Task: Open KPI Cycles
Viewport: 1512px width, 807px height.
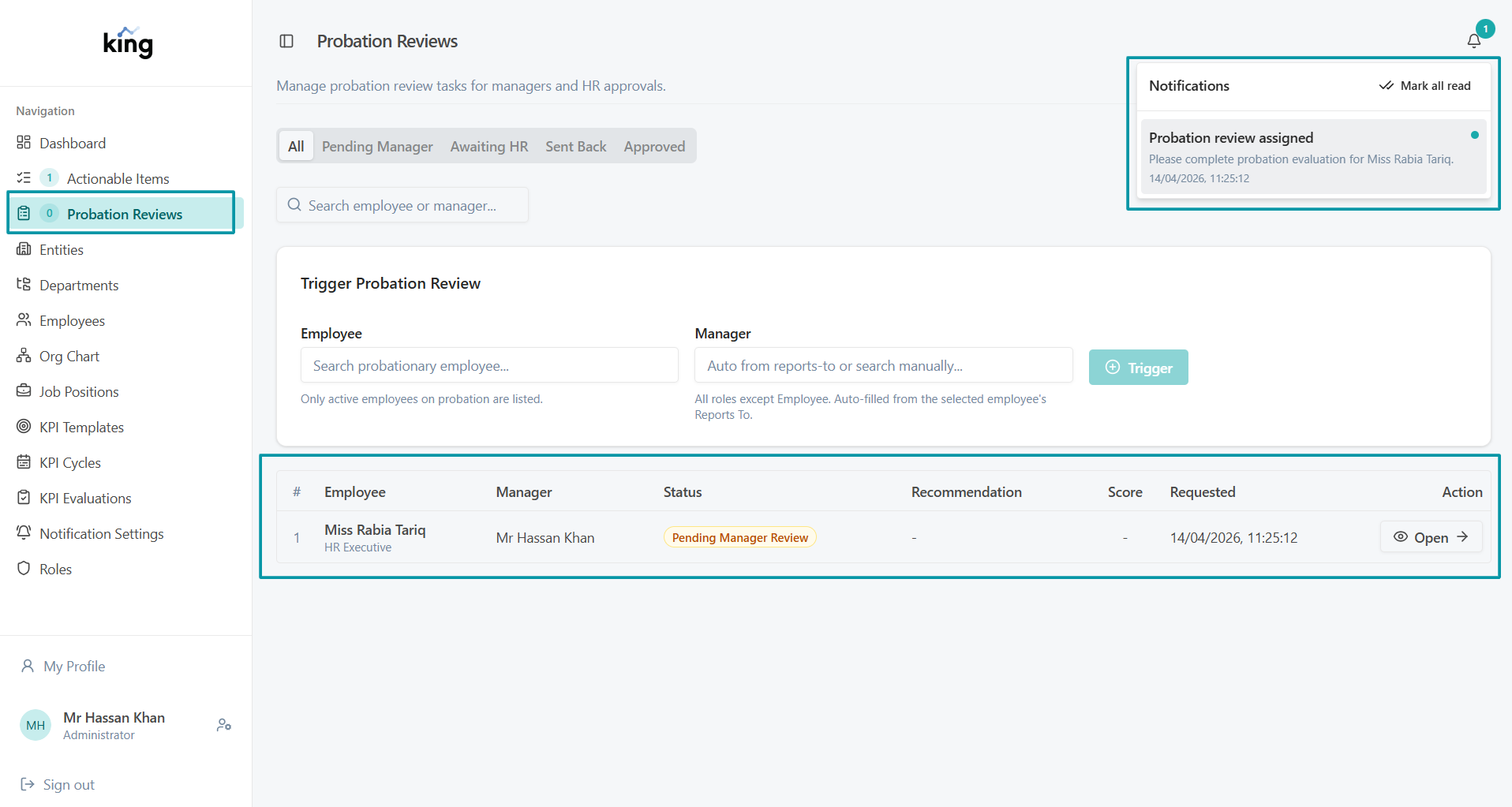Action: [x=125, y=462]
